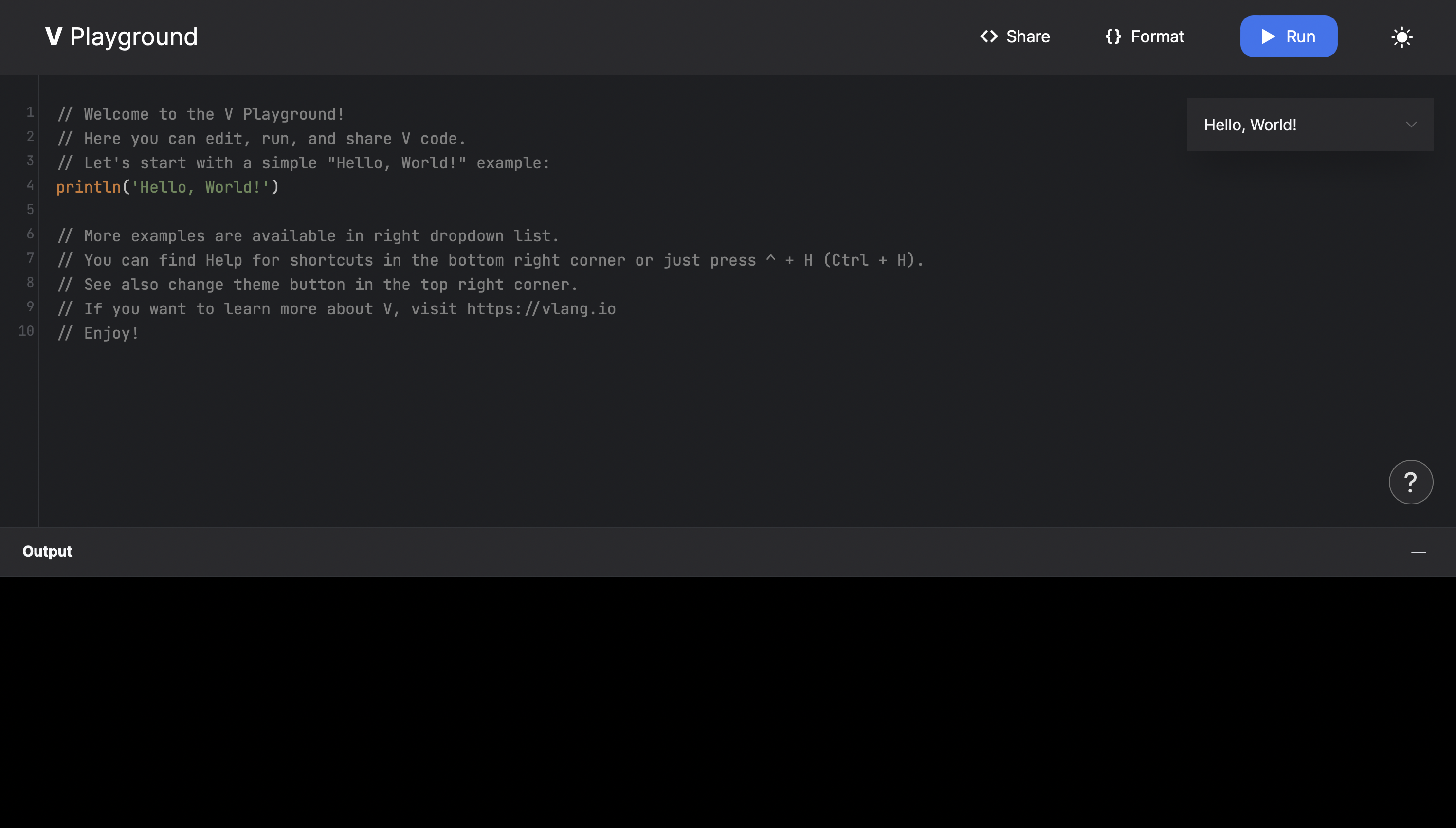The height and width of the screenshot is (828, 1456).
Task: Open help via question mark button
Action: 1410,482
